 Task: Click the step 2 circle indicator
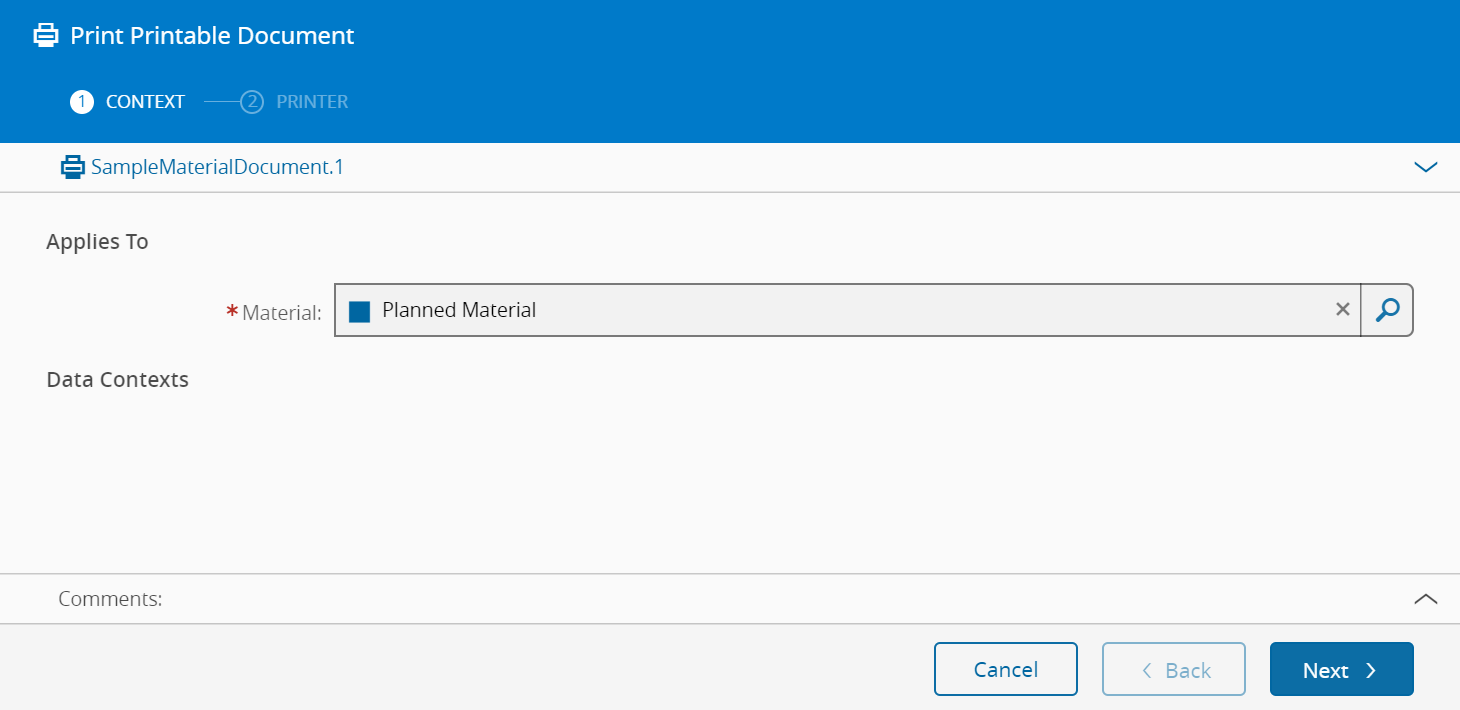[252, 102]
